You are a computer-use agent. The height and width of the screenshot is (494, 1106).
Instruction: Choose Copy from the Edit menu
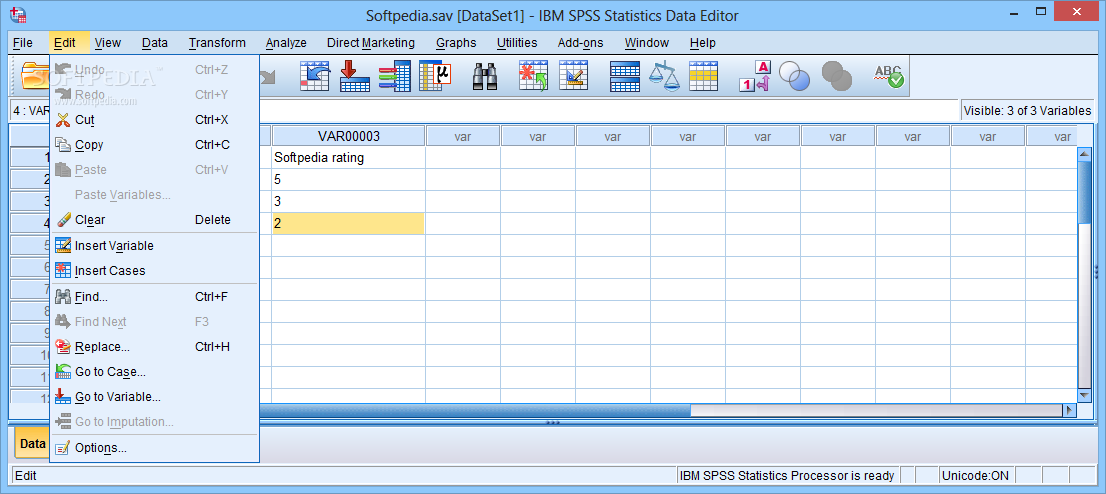click(154, 145)
